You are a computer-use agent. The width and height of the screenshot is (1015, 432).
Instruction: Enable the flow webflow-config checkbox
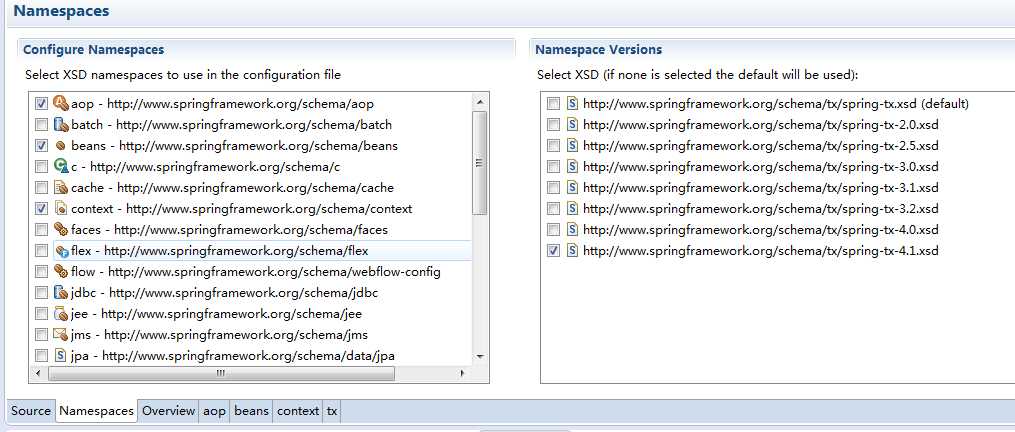[x=41, y=271]
